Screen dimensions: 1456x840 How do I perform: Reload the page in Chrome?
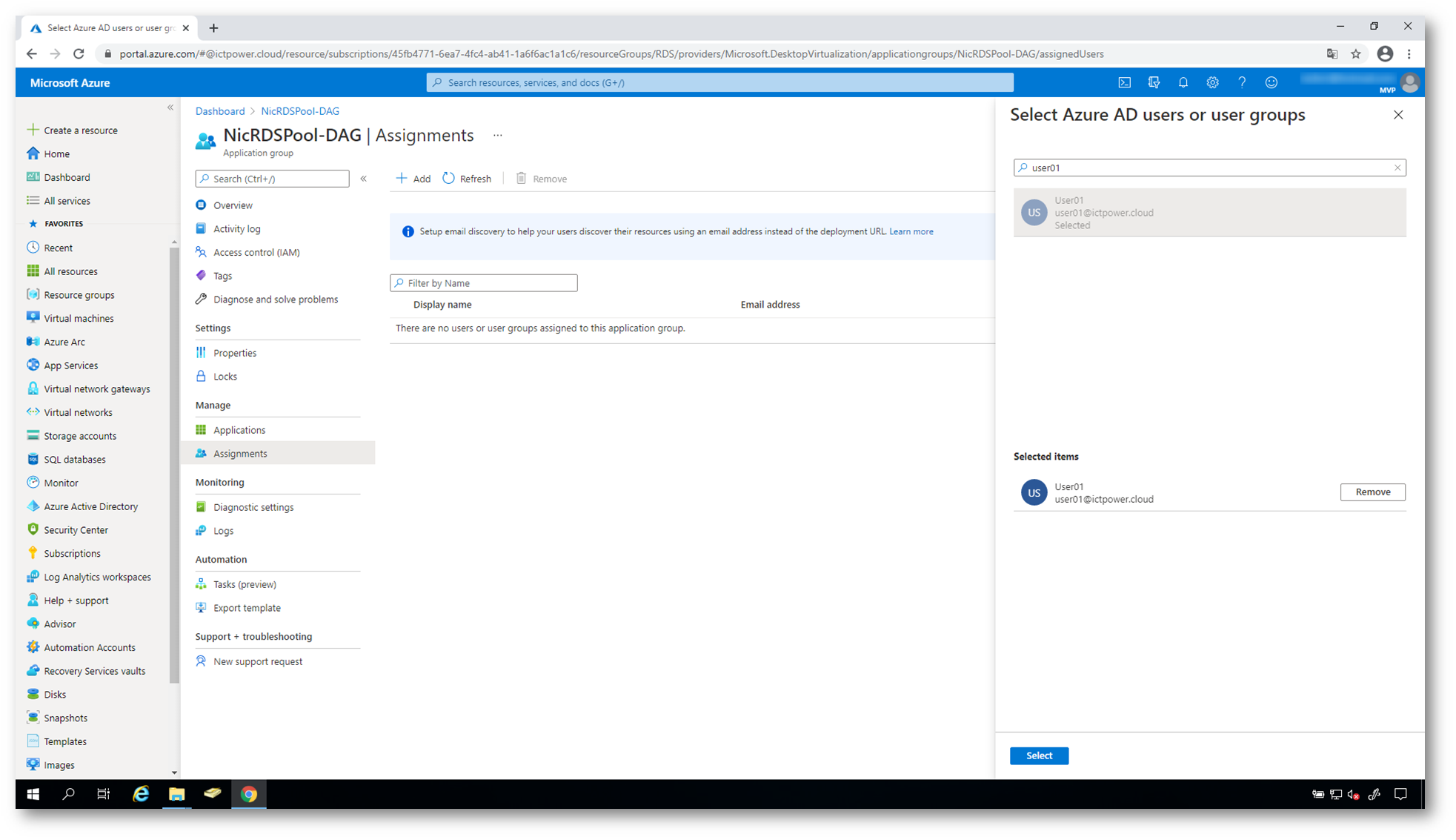[79, 54]
